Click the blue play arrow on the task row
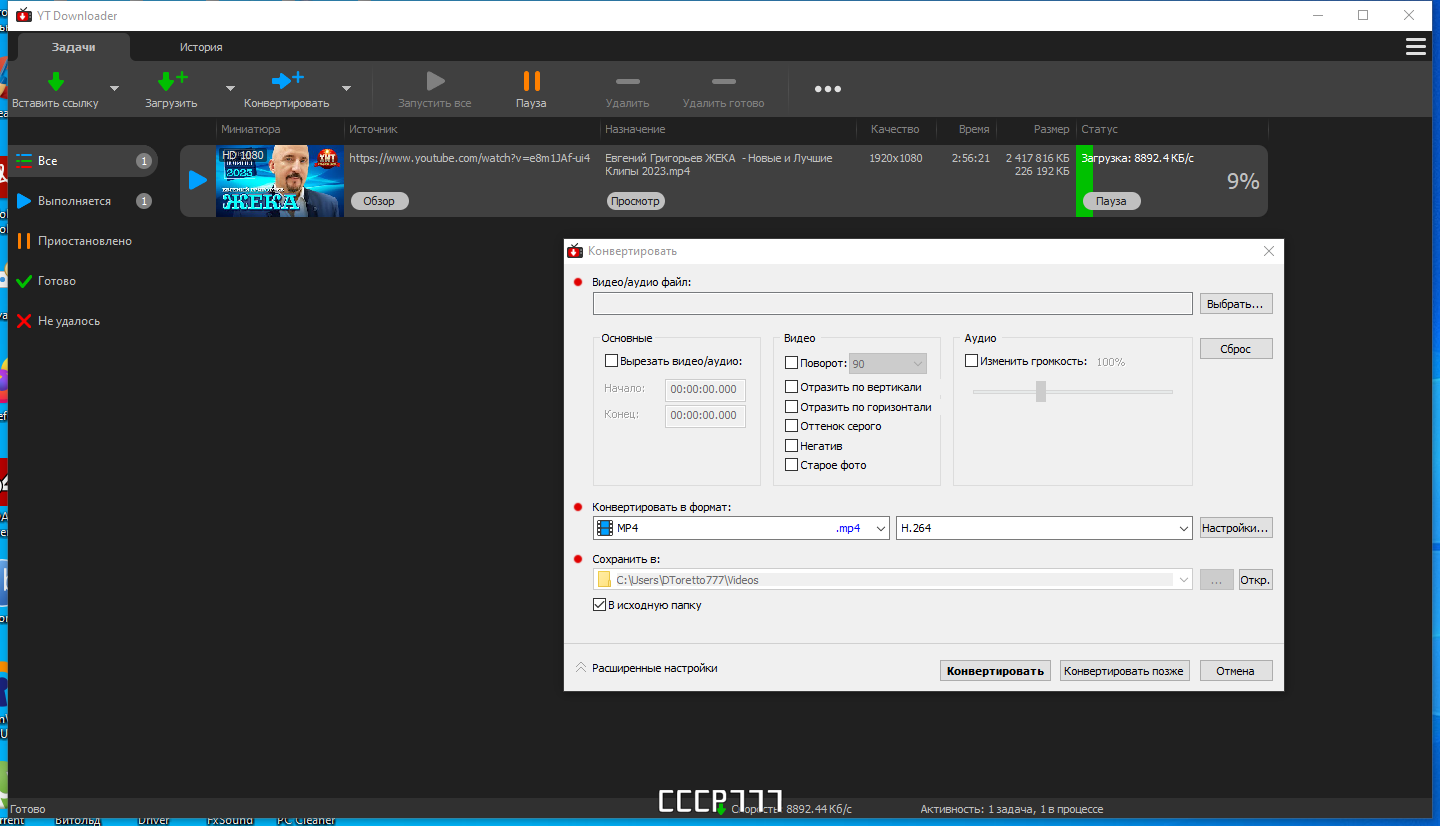 (198, 180)
